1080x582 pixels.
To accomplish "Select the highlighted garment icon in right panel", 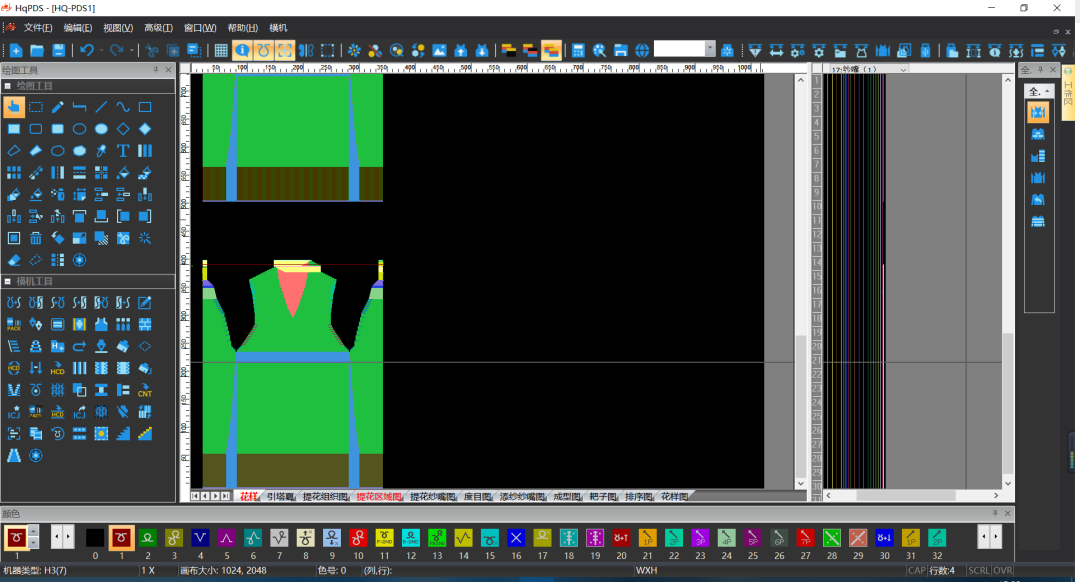I will (1038, 112).
